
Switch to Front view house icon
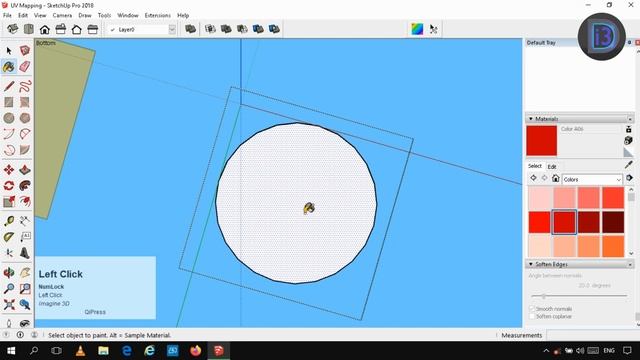[44, 29]
